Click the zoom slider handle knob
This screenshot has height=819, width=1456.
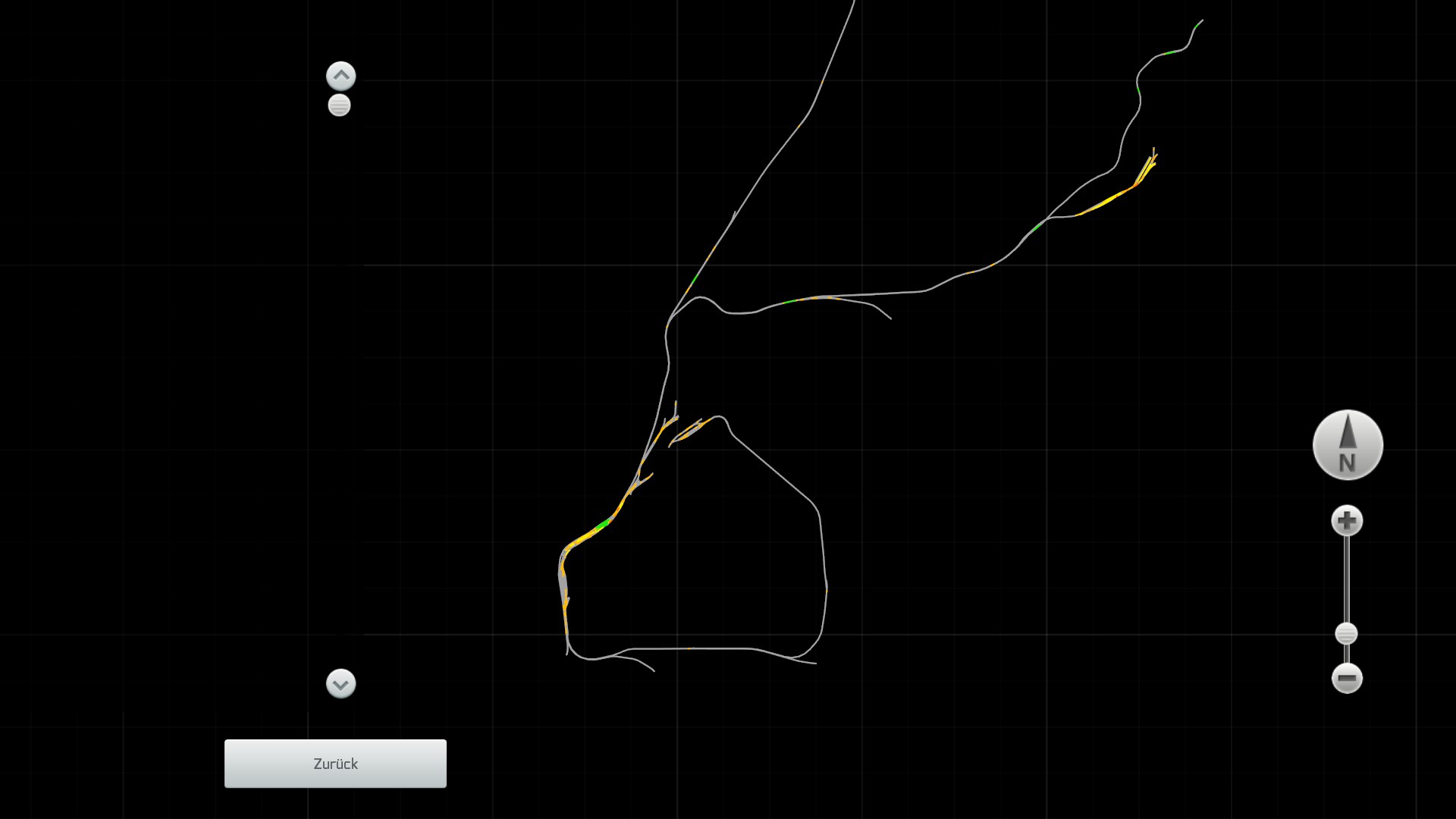(x=1346, y=633)
